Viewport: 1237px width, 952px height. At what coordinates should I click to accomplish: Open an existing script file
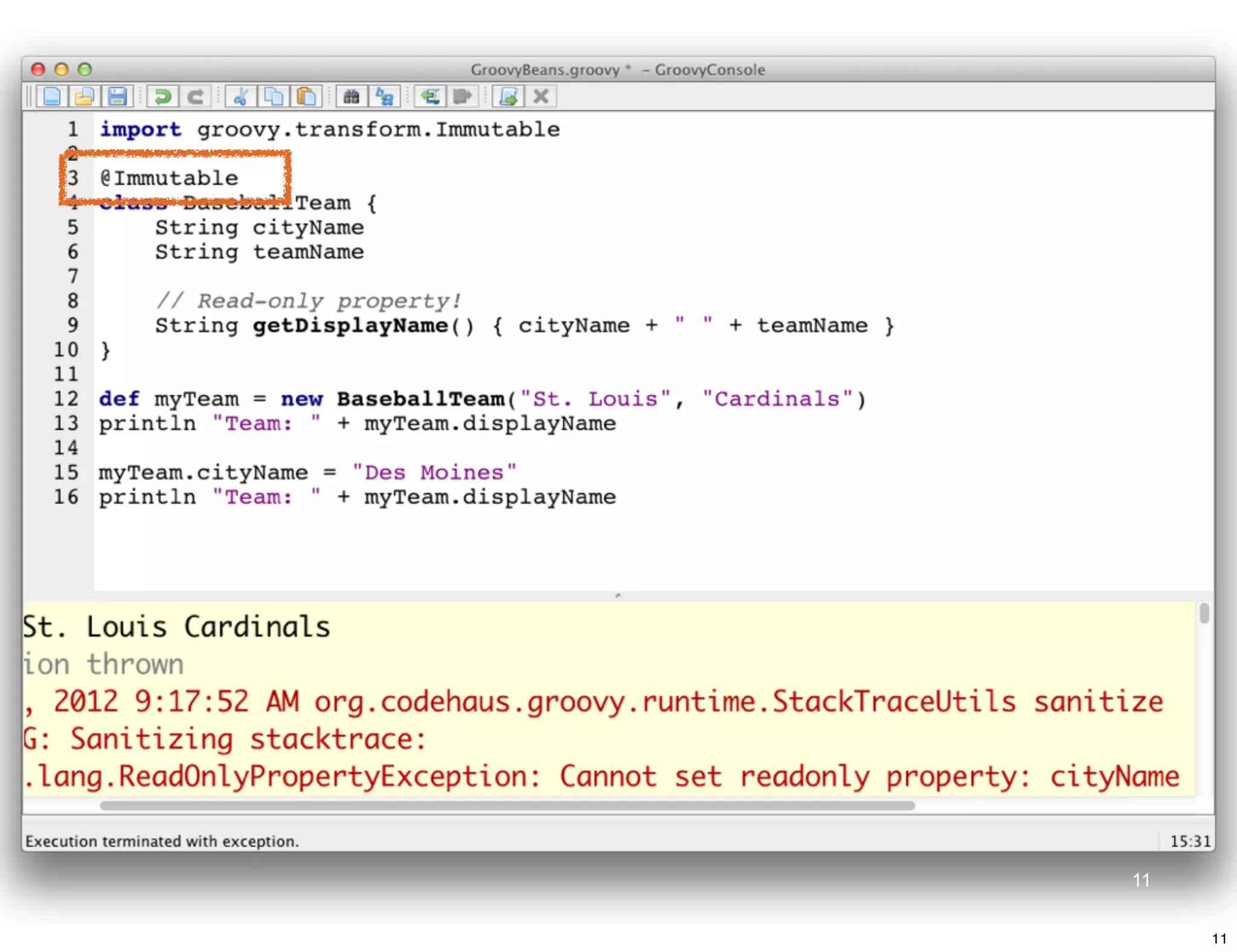click(x=85, y=97)
